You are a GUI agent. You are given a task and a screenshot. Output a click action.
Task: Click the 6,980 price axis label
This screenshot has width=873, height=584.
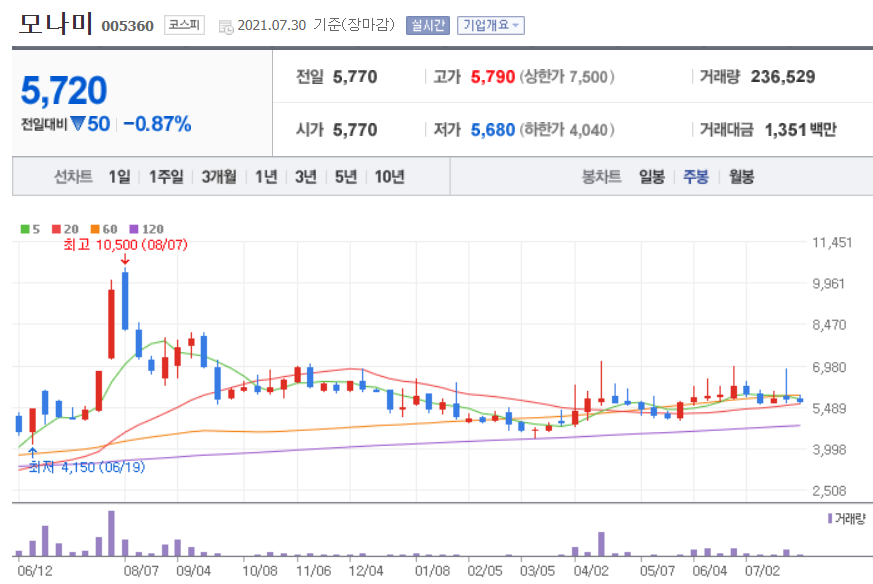(x=829, y=367)
